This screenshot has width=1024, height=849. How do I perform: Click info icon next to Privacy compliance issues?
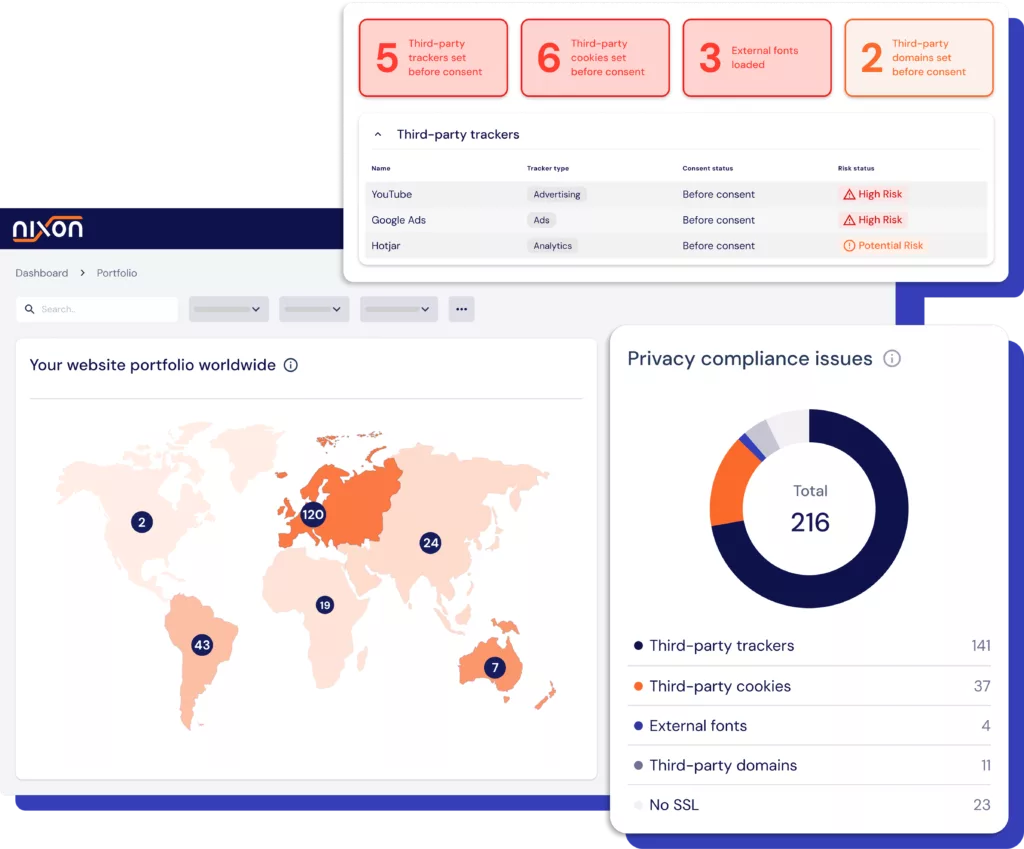click(892, 358)
